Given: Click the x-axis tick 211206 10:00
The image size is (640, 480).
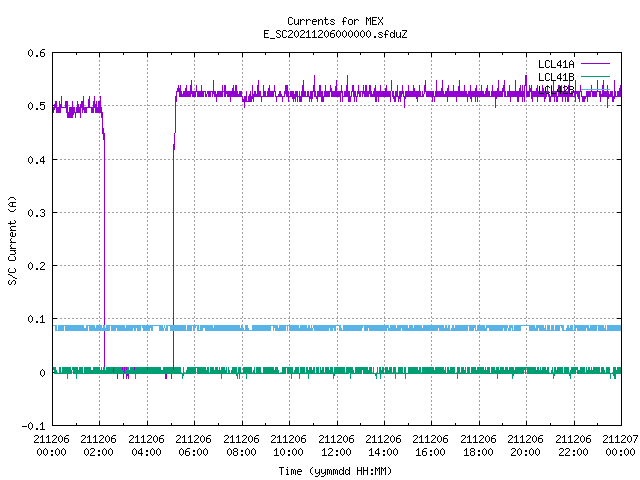Looking at the screenshot, I should coord(288,446).
